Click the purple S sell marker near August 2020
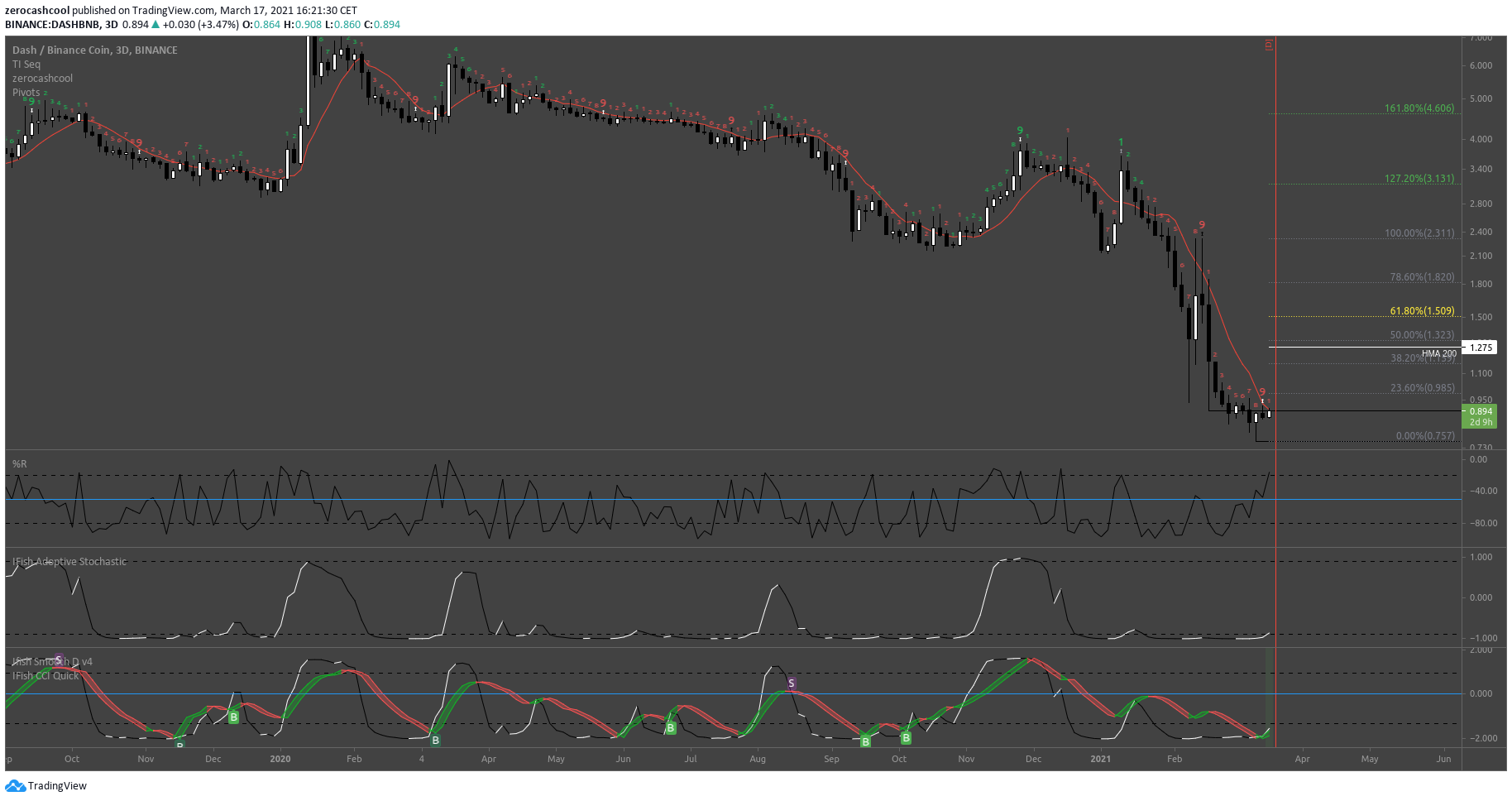1512x801 pixels. point(792,683)
